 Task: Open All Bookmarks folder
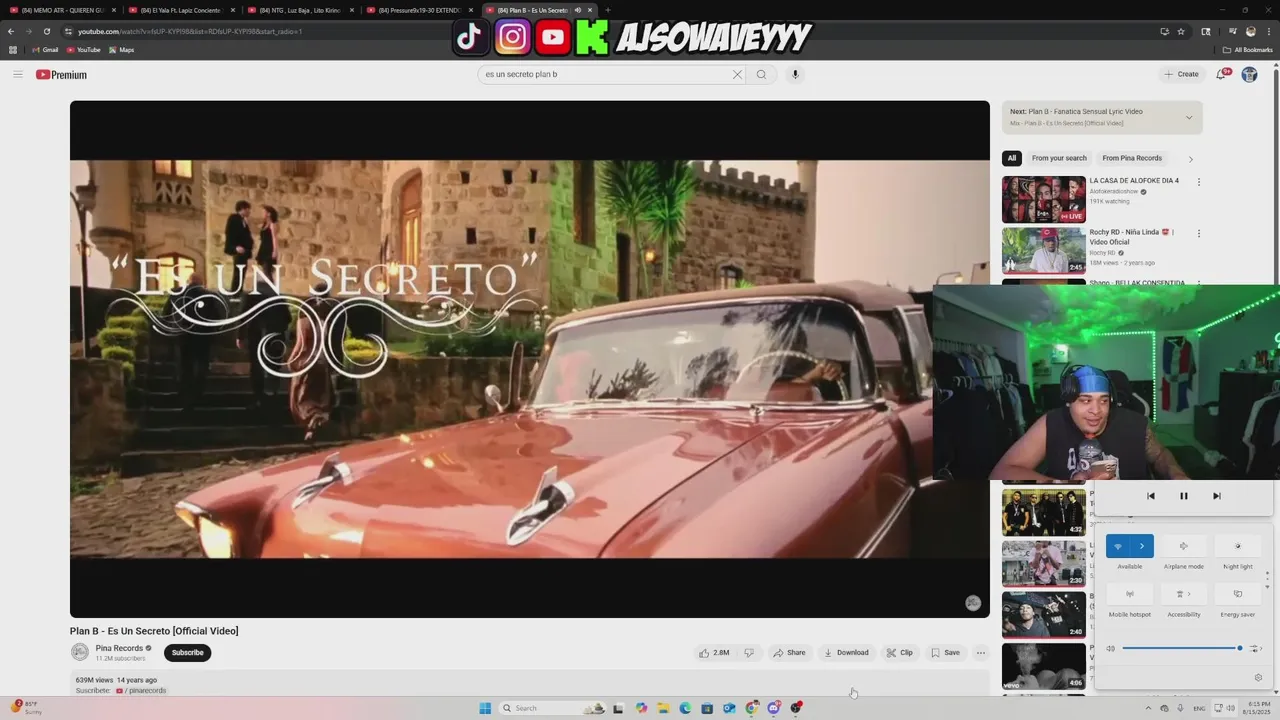tap(1248, 49)
